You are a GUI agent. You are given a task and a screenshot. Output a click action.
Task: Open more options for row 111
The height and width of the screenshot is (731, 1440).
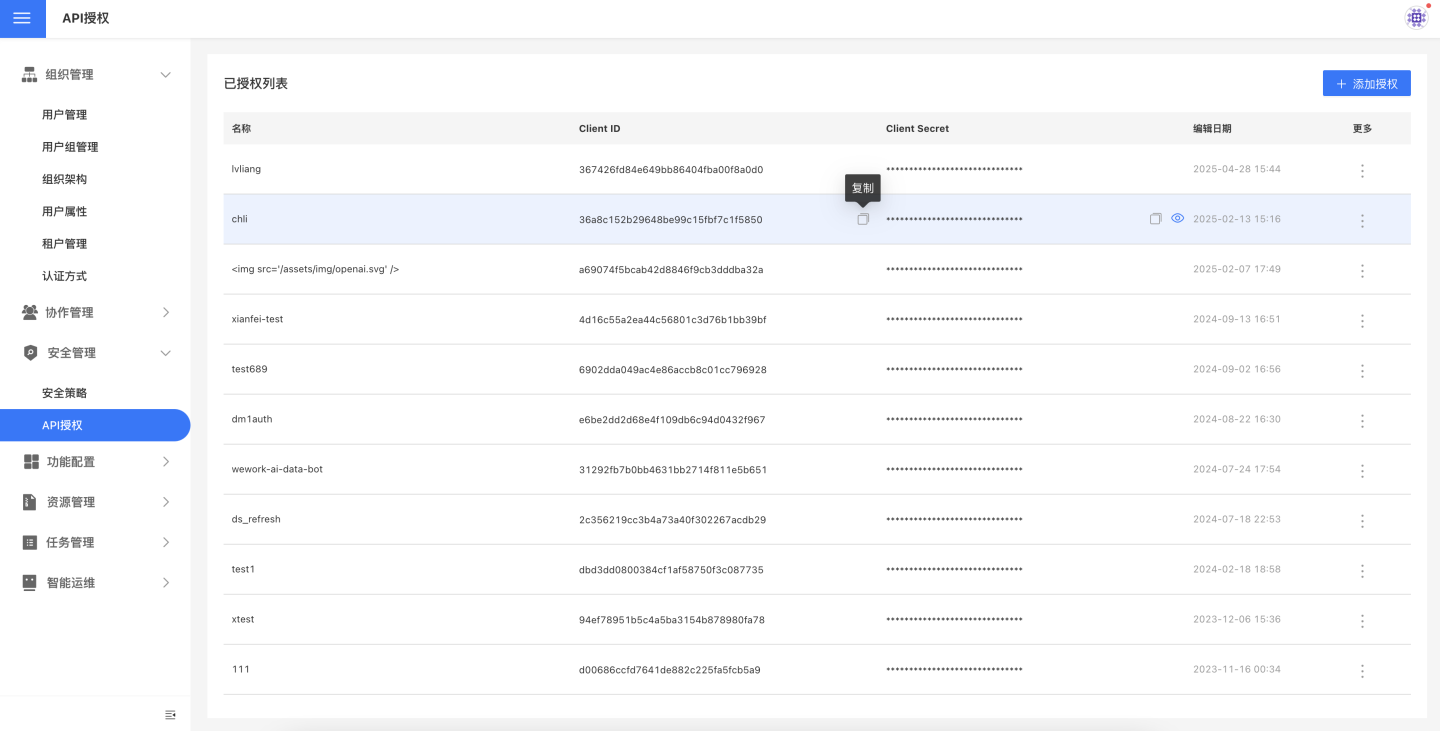[1362, 671]
